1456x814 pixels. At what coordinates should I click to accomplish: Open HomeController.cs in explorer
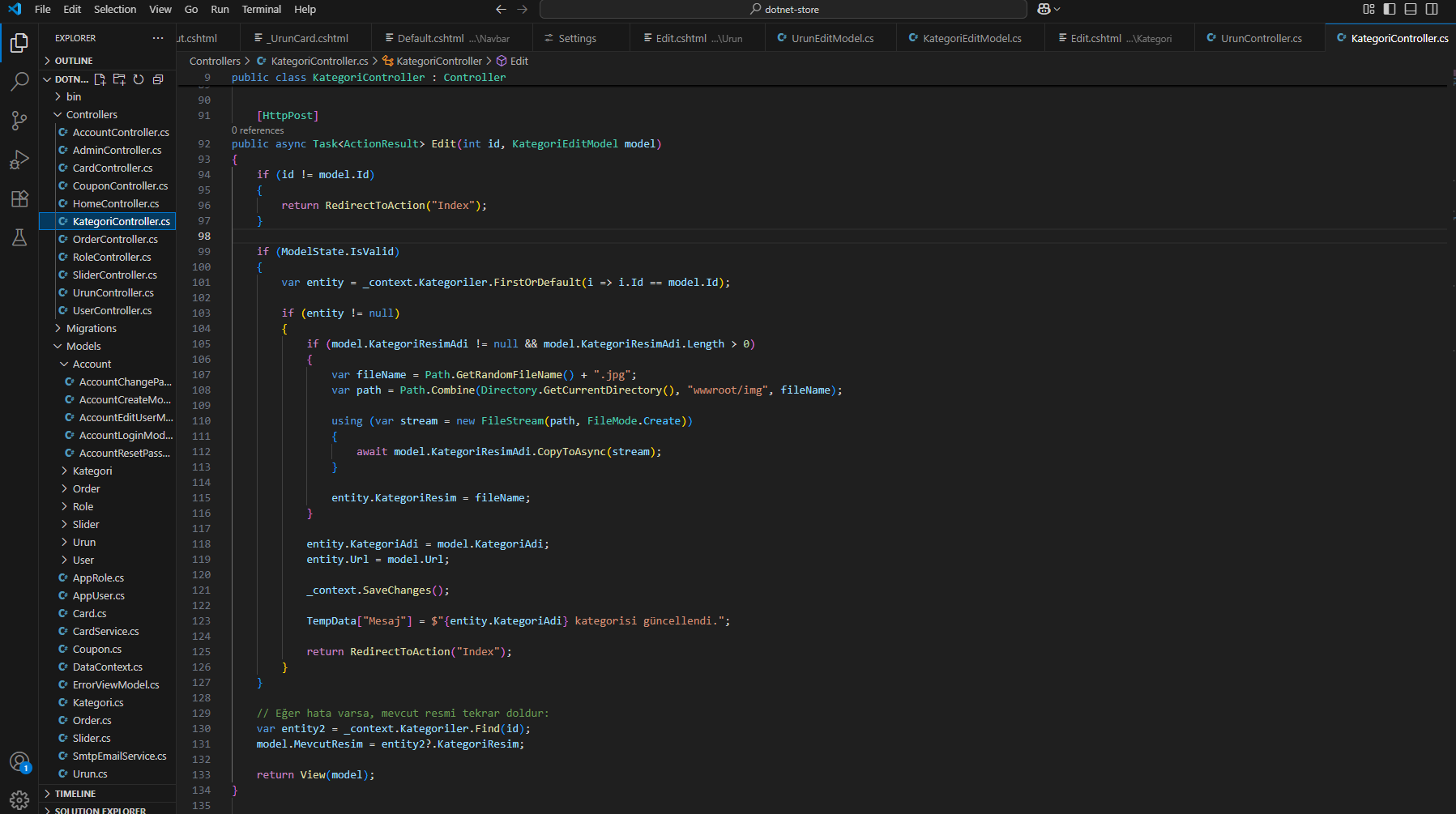[107, 203]
